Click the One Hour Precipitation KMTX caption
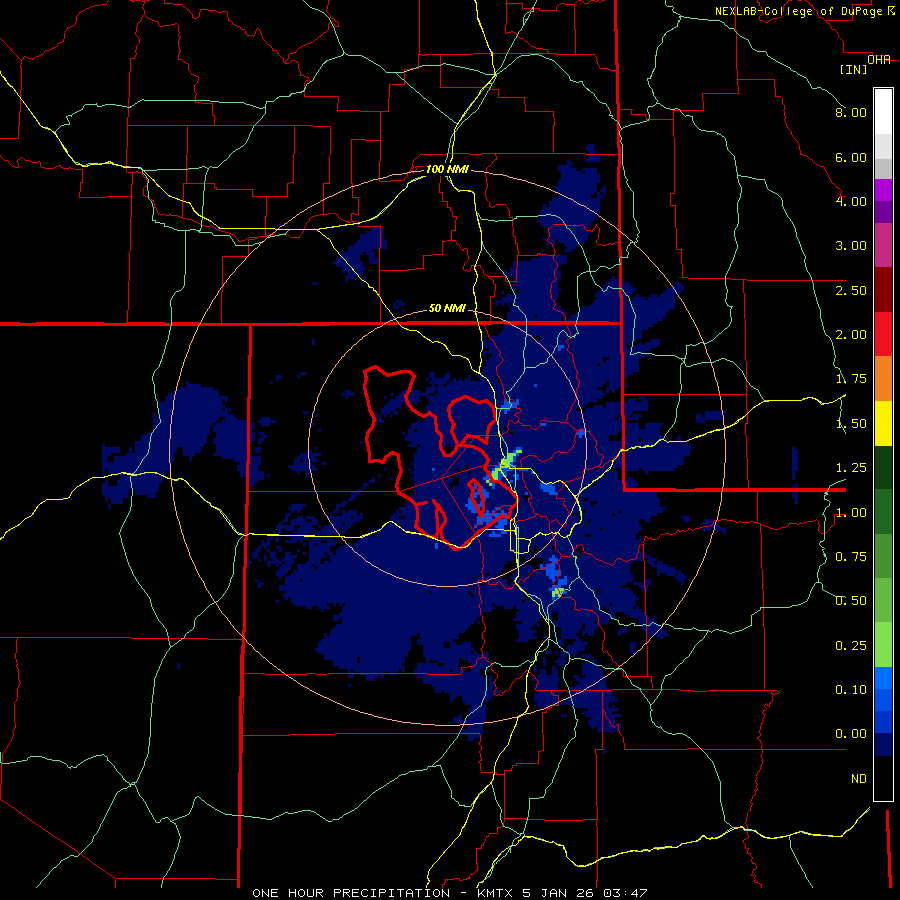Image resolution: width=900 pixels, height=900 pixels. (449, 893)
